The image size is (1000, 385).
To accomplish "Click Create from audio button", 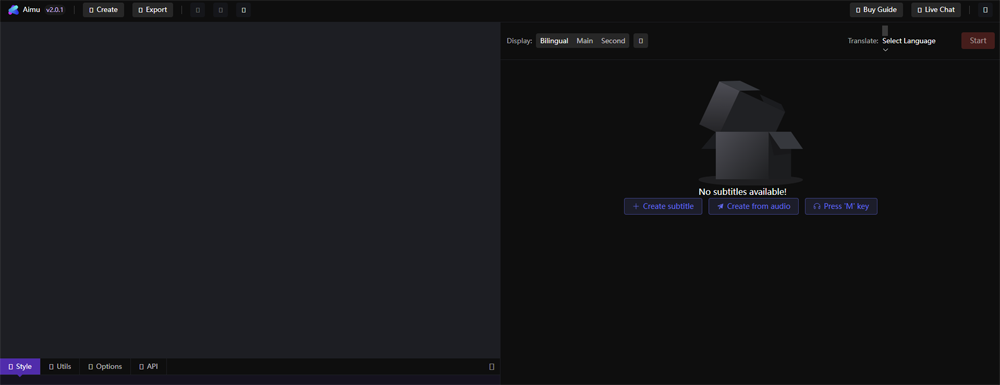I will pyautogui.click(x=754, y=207).
